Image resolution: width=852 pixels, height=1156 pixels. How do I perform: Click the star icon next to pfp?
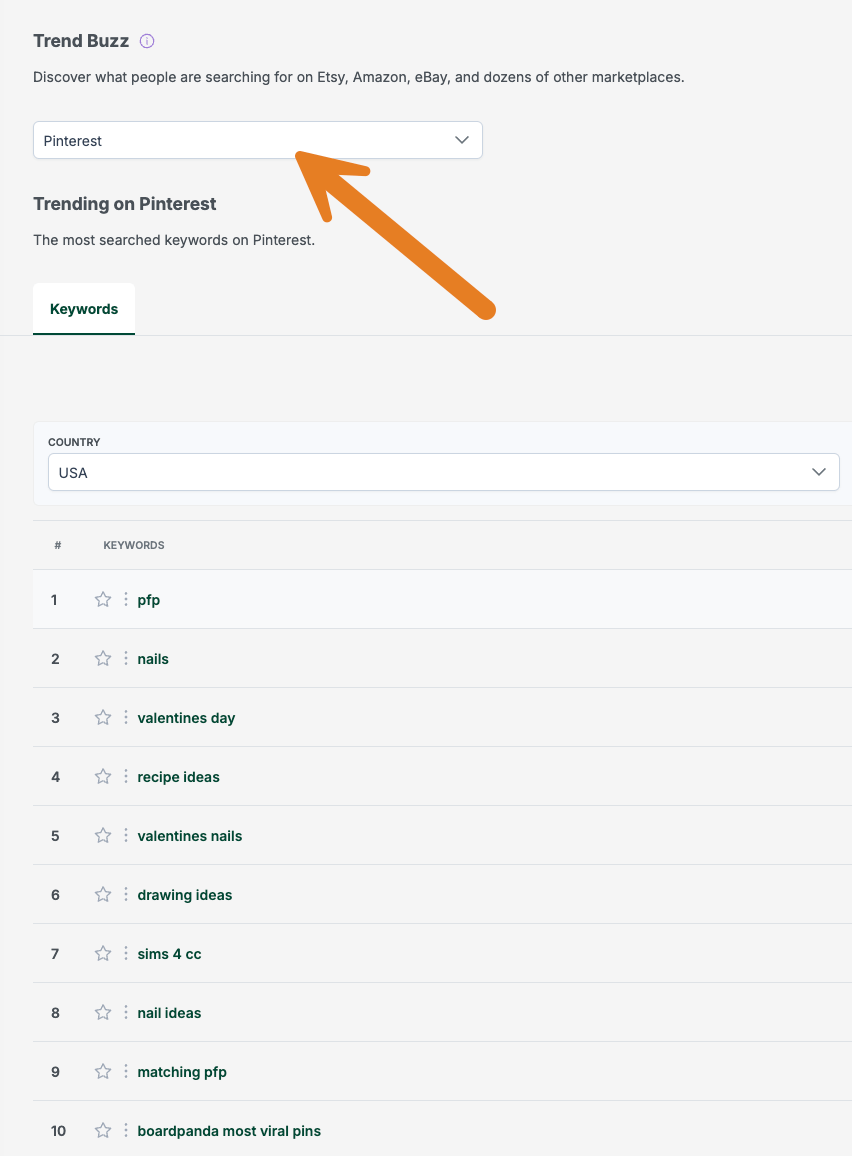point(102,599)
